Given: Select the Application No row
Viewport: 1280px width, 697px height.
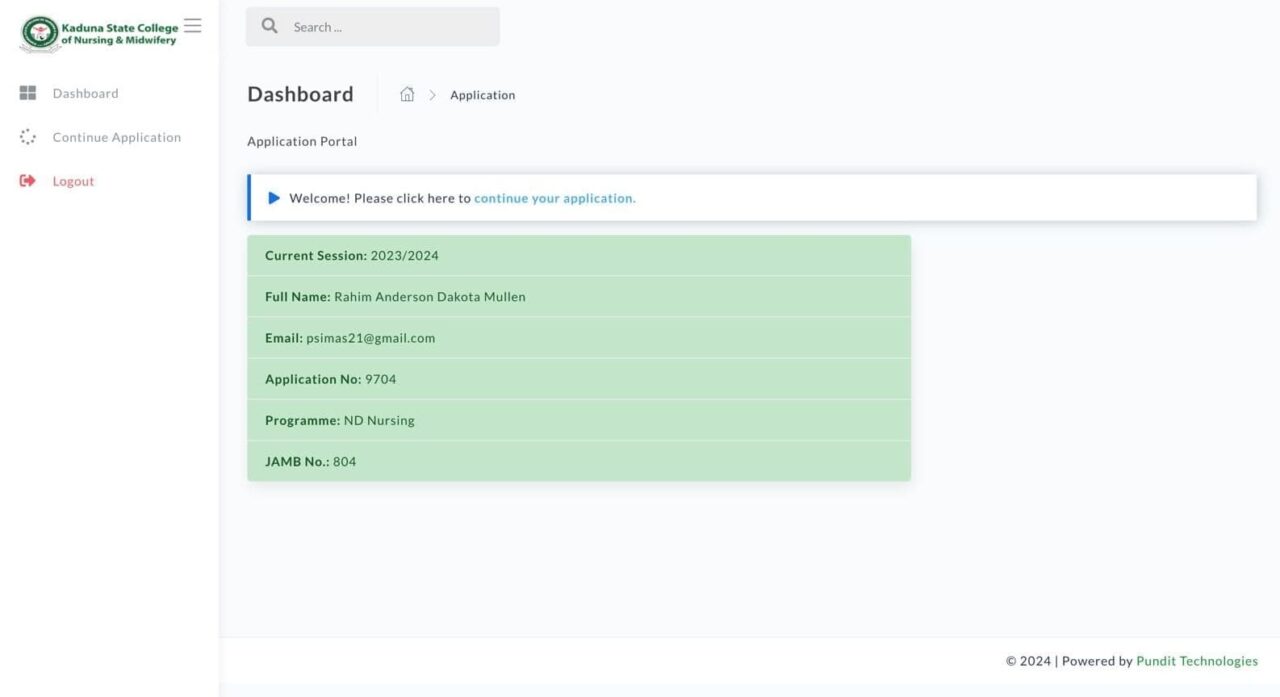Looking at the screenshot, I should (x=578, y=379).
